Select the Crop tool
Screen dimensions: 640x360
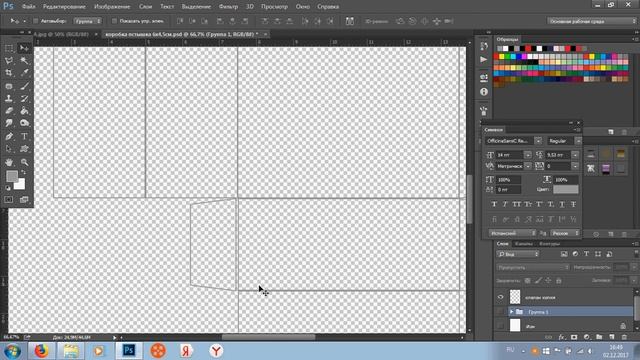point(9,73)
